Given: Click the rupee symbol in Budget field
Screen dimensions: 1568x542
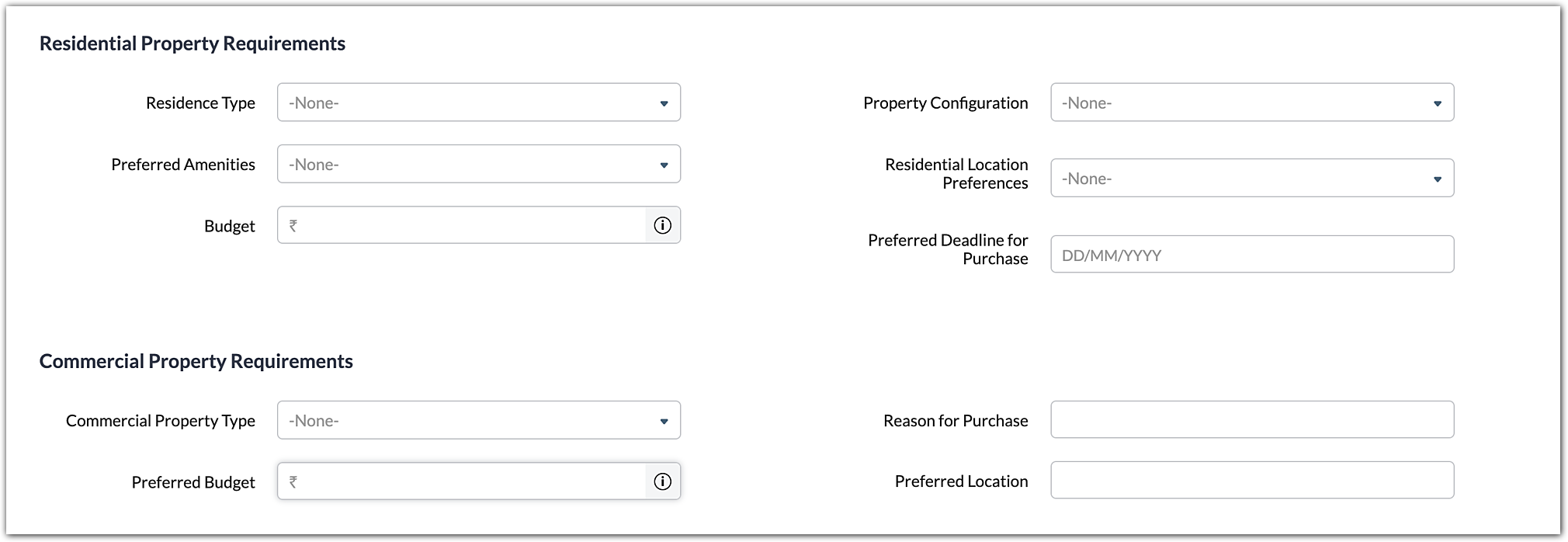Looking at the screenshot, I should [x=293, y=225].
